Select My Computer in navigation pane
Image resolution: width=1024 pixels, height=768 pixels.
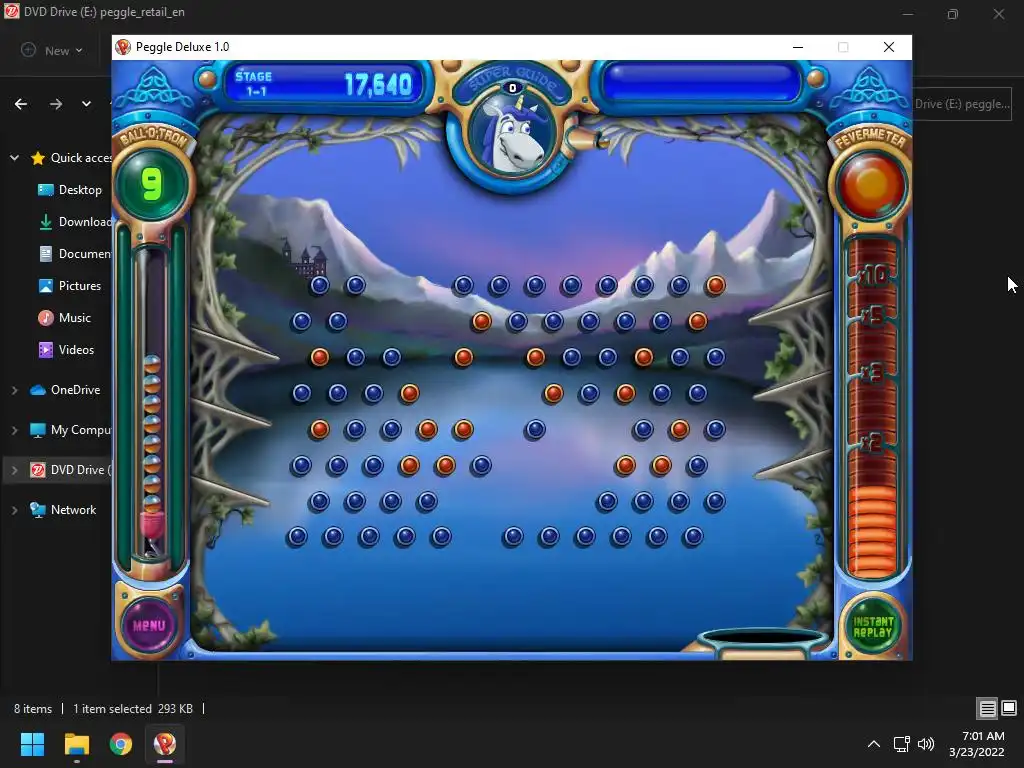point(71,430)
